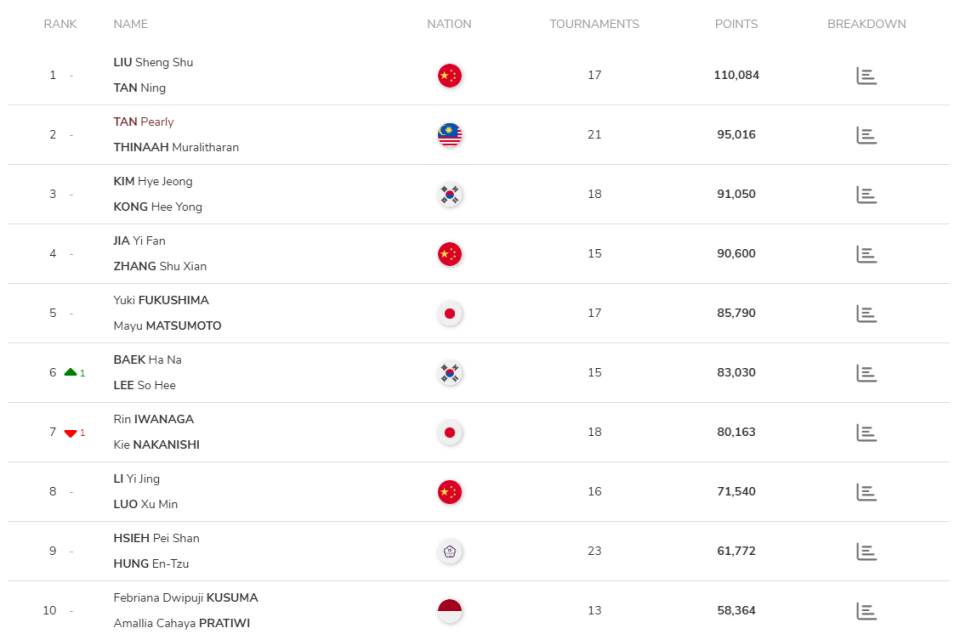Image resolution: width=960 pixels, height=634 pixels.
Task: View breakdown for Fukushima and Matsumoto
Action: 866,314
